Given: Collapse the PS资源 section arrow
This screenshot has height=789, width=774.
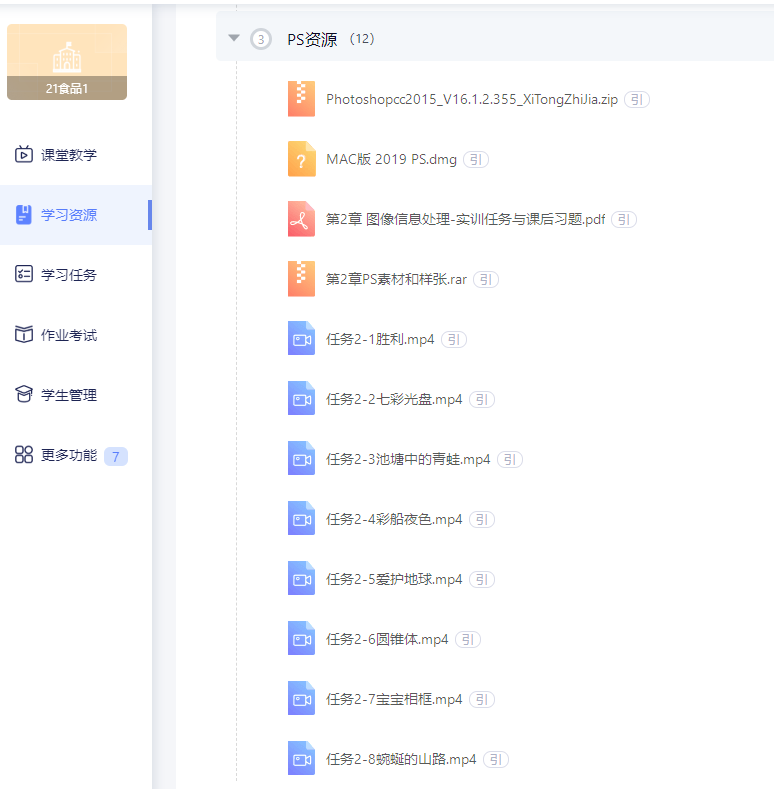Looking at the screenshot, I should pyautogui.click(x=234, y=38).
